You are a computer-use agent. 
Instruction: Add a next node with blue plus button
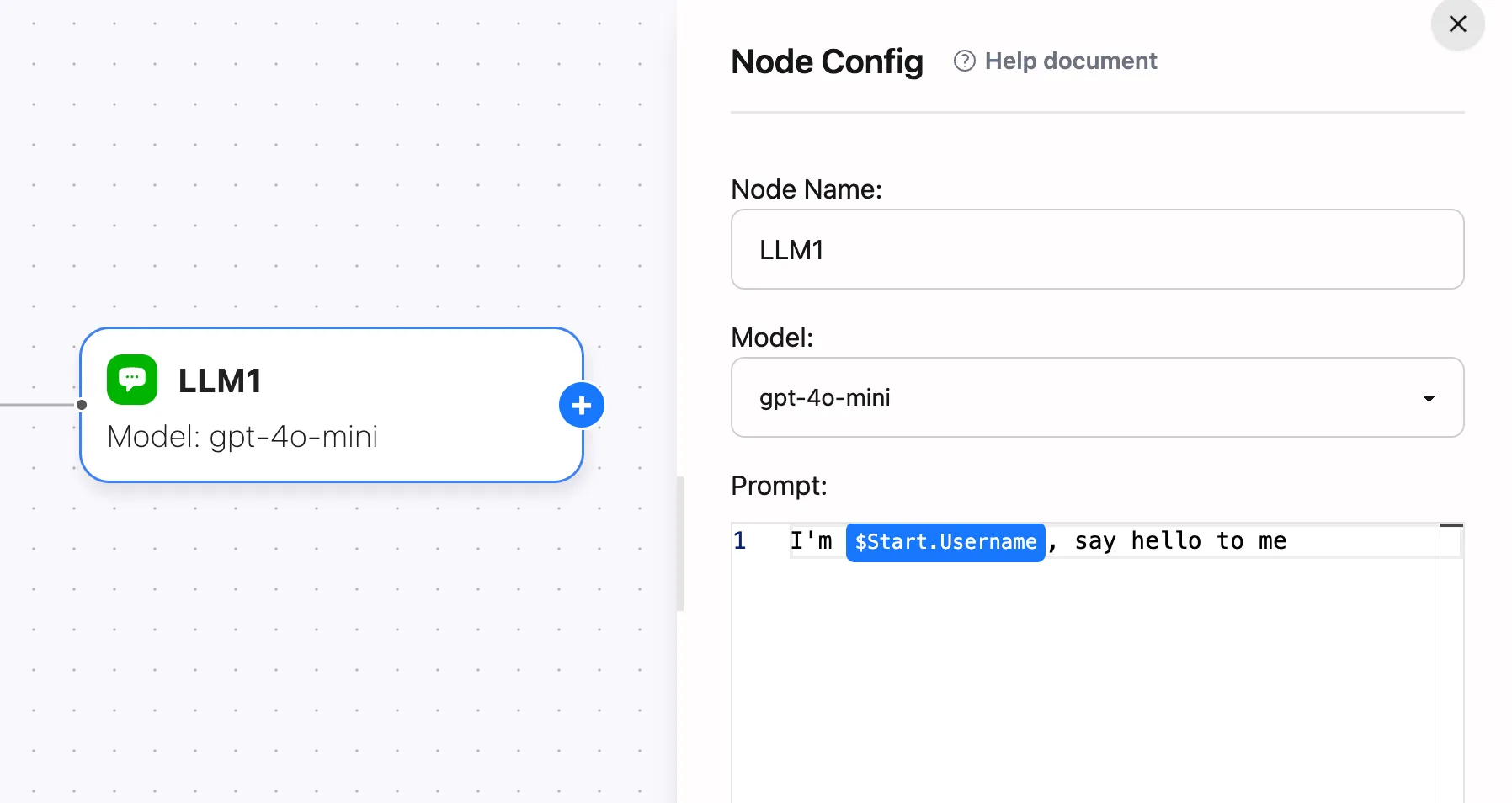[x=582, y=405]
